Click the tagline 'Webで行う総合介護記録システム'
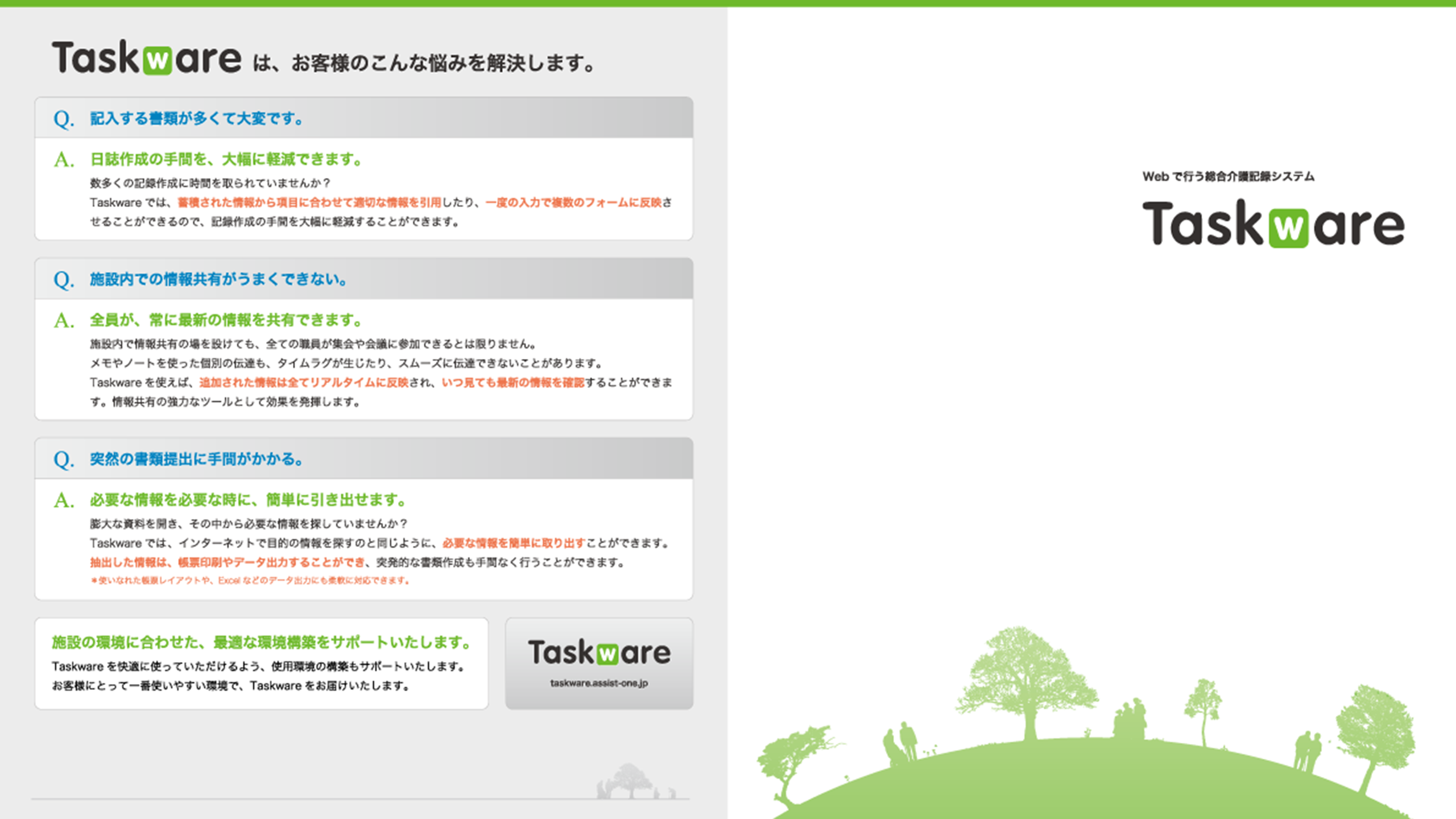 click(x=1228, y=176)
